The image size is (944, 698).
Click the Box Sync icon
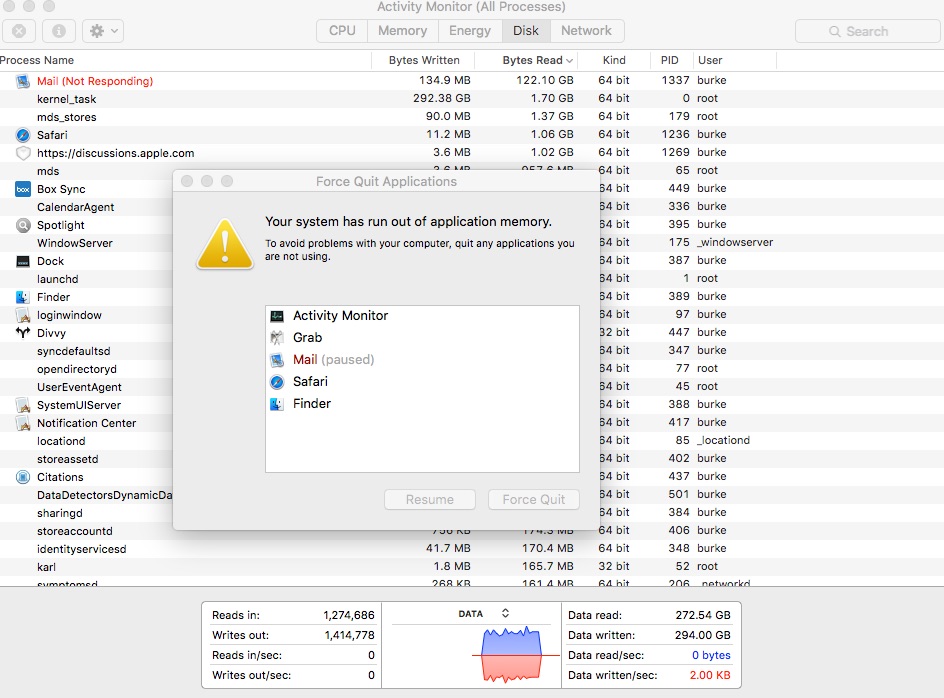[23, 189]
